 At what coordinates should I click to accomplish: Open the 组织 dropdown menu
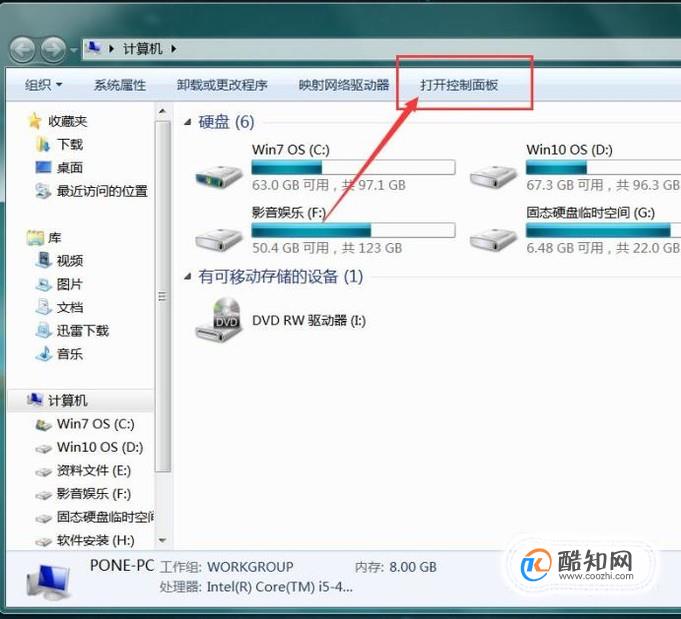click(x=43, y=85)
